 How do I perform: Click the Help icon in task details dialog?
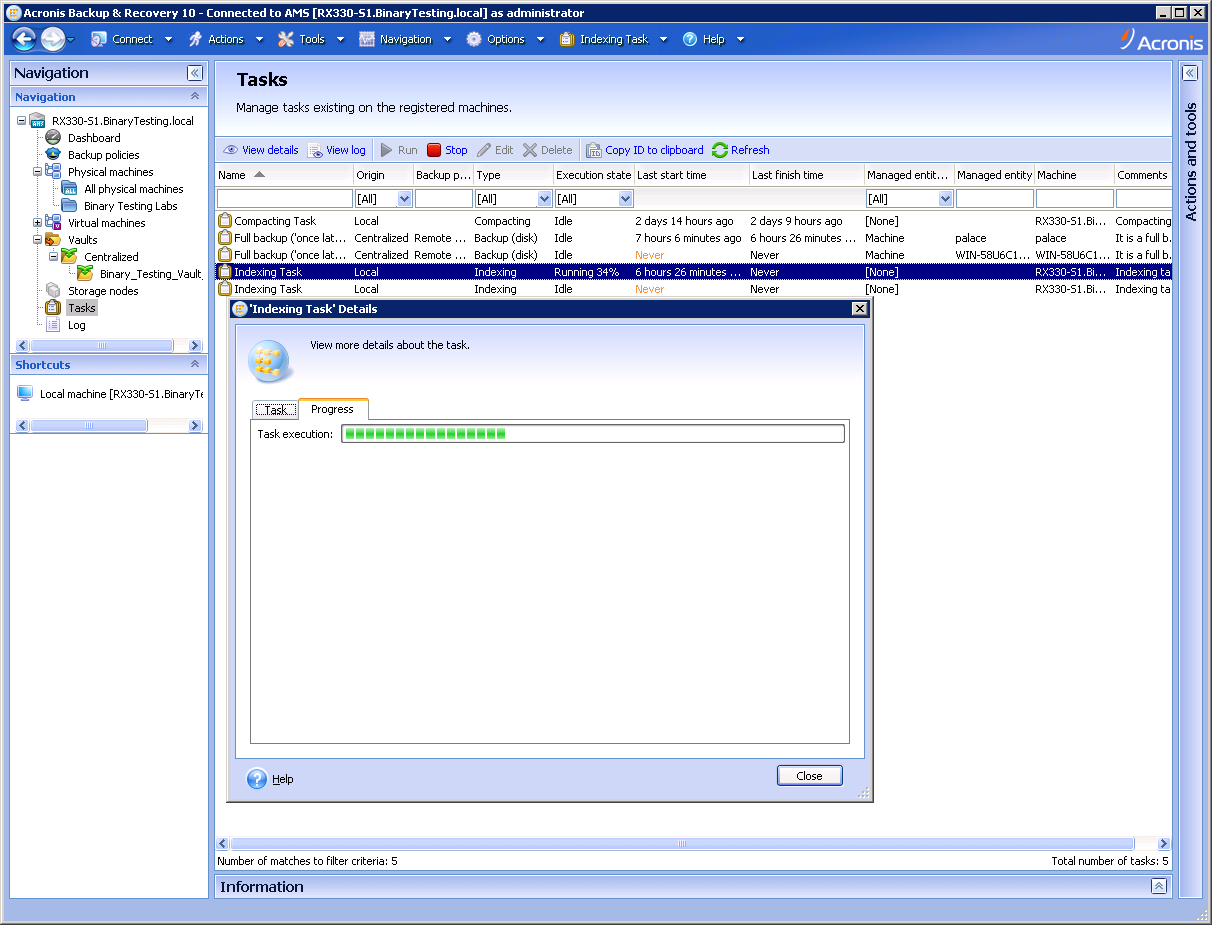click(x=257, y=779)
